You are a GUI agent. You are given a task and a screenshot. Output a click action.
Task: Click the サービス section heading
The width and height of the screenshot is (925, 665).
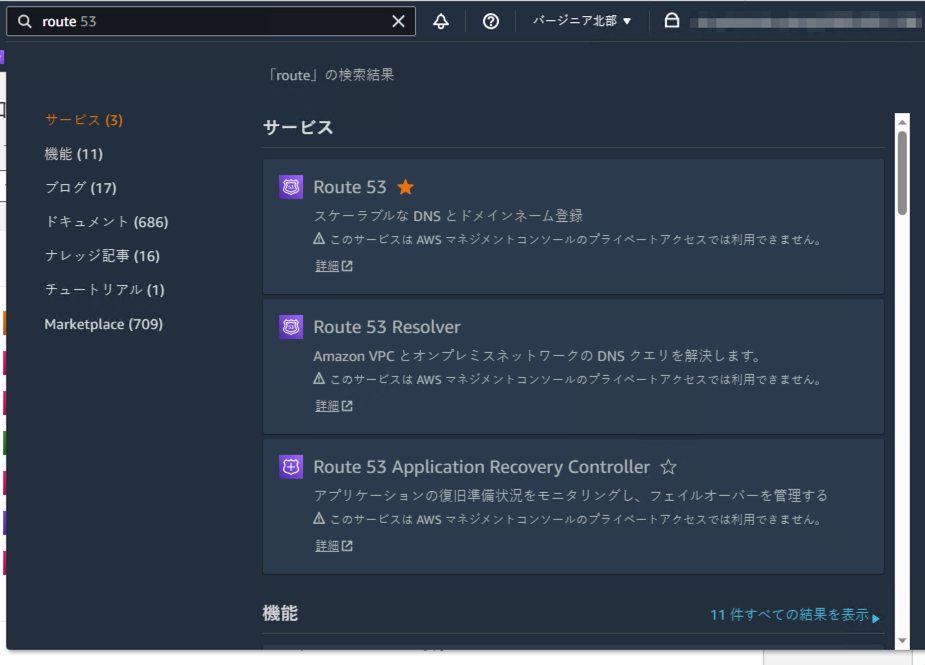298,127
